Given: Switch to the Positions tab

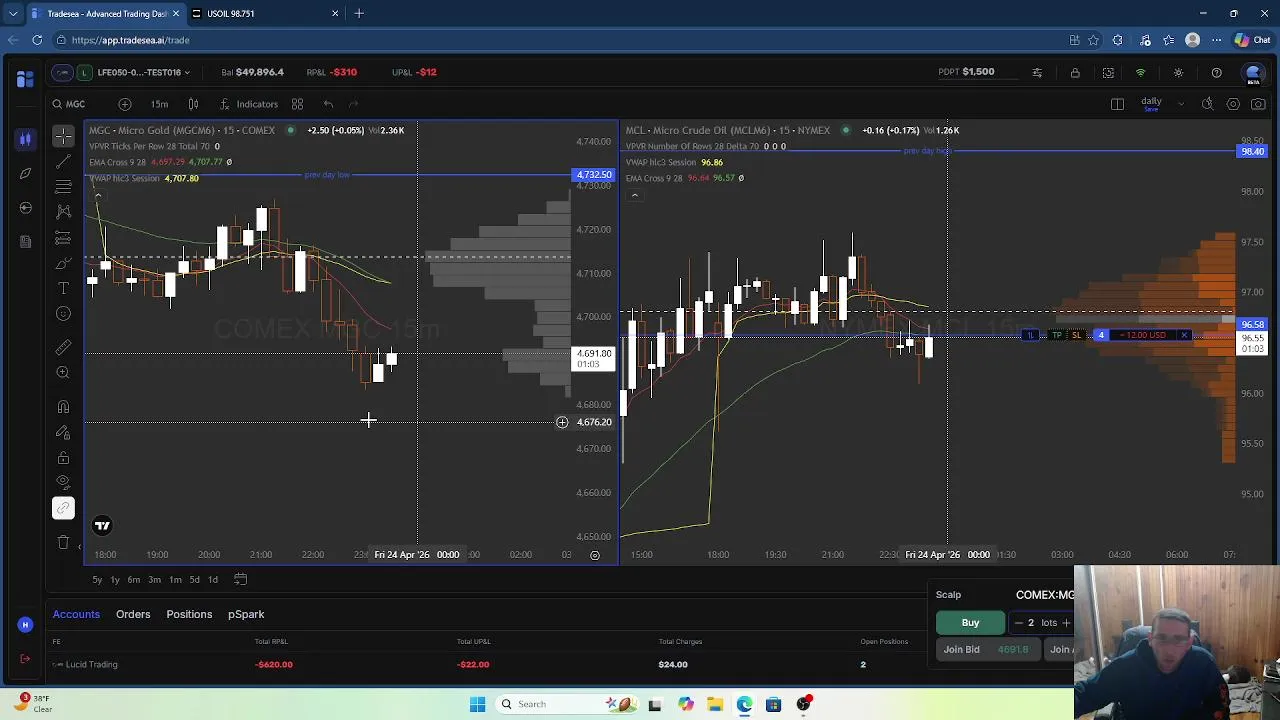Looking at the screenshot, I should tap(189, 614).
